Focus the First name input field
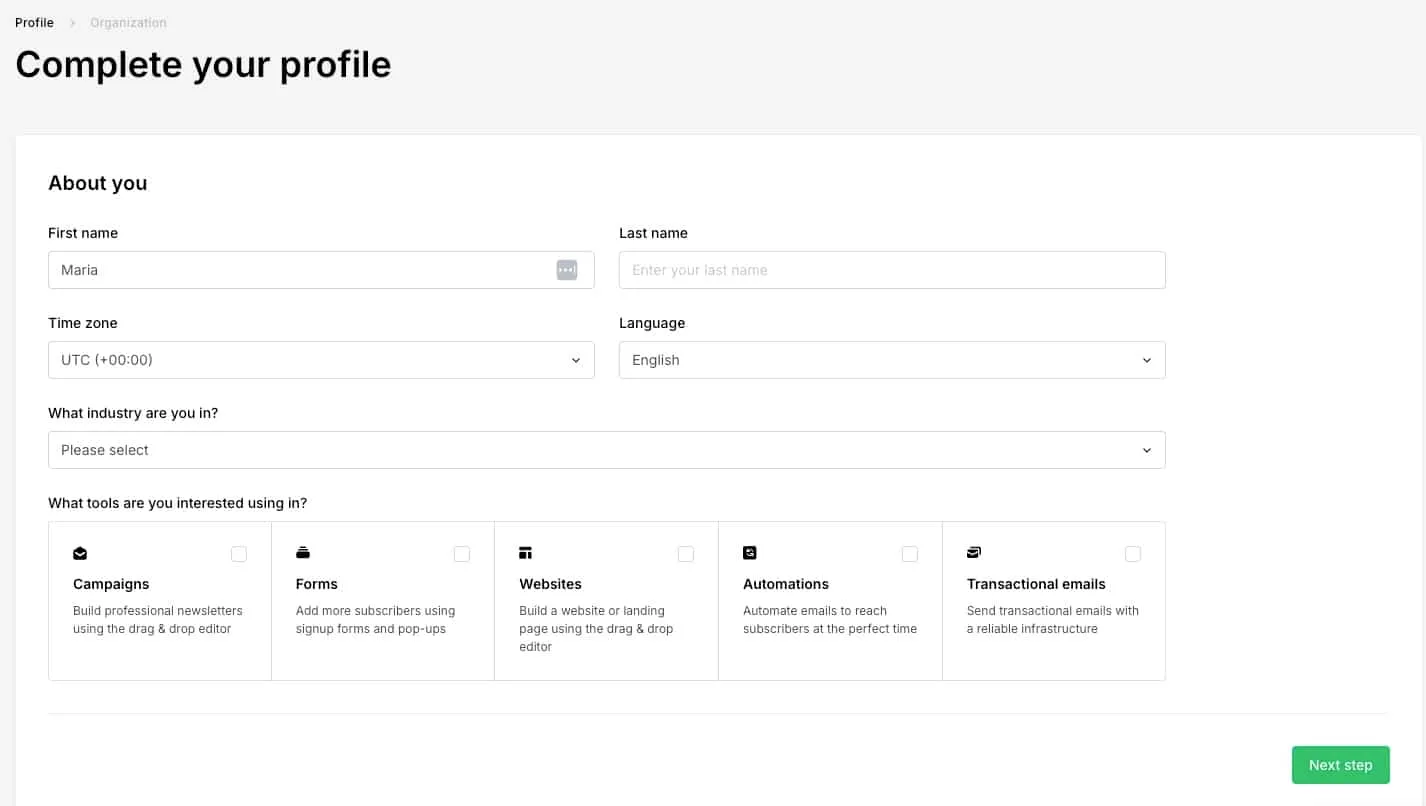This screenshot has width=1426, height=806. tap(321, 270)
